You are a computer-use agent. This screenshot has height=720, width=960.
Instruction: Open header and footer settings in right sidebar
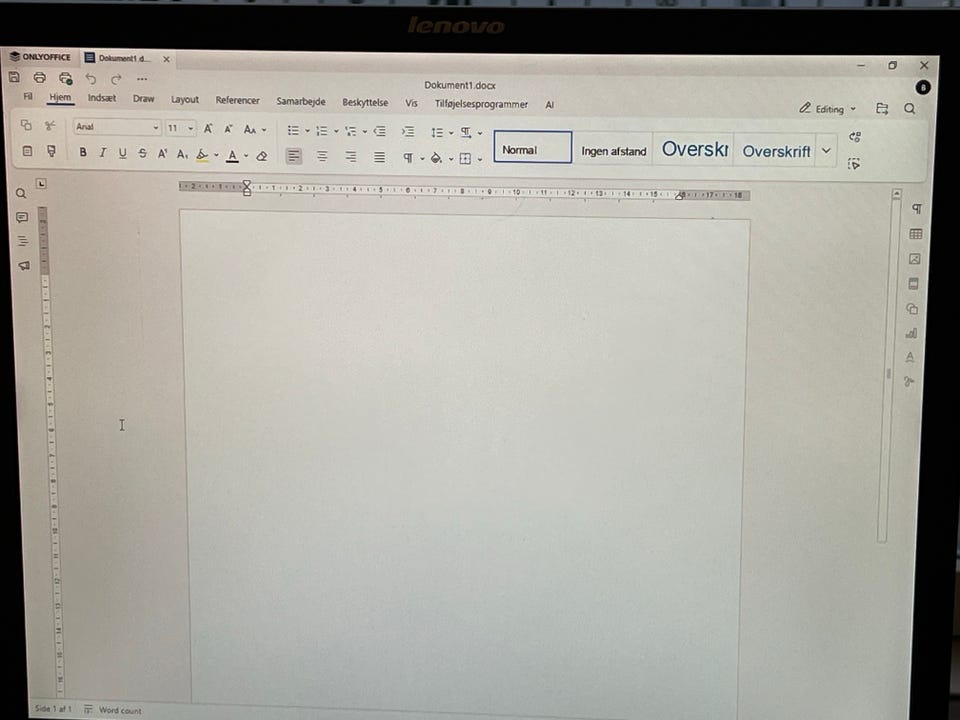(x=913, y=283)
